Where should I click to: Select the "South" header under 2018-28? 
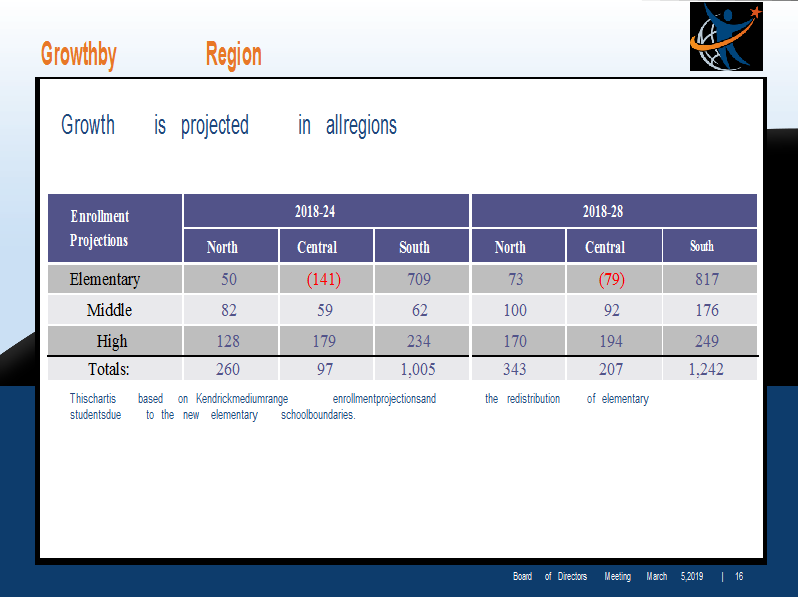coord(710,246)
